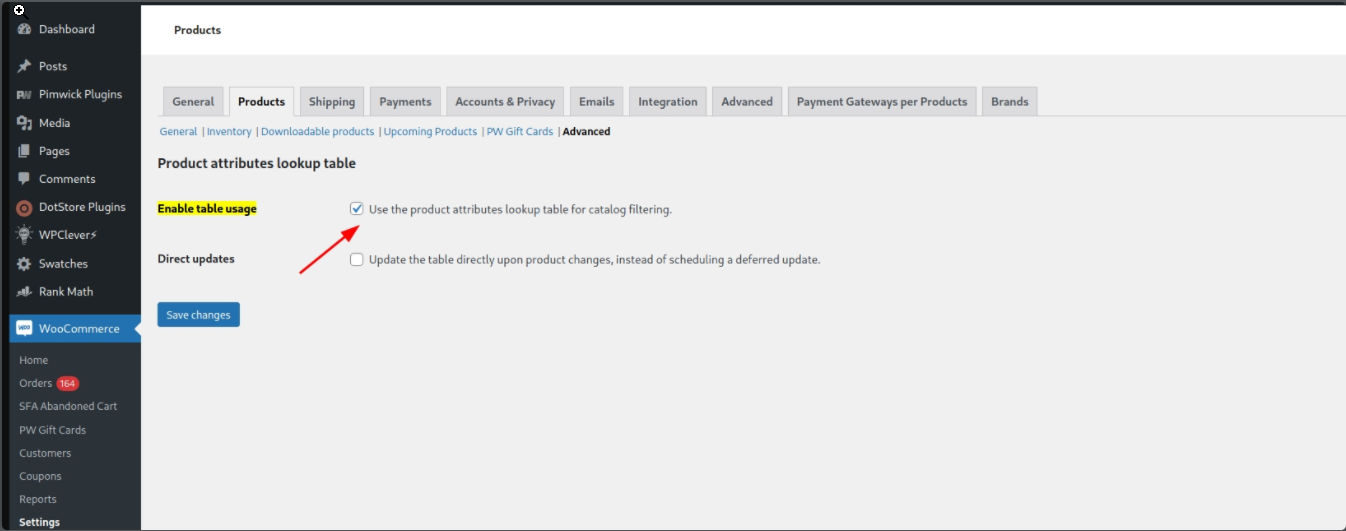Screen dimensions: 1346x531
Task: Click the Enable table usage label
Action: coord(207,209)
